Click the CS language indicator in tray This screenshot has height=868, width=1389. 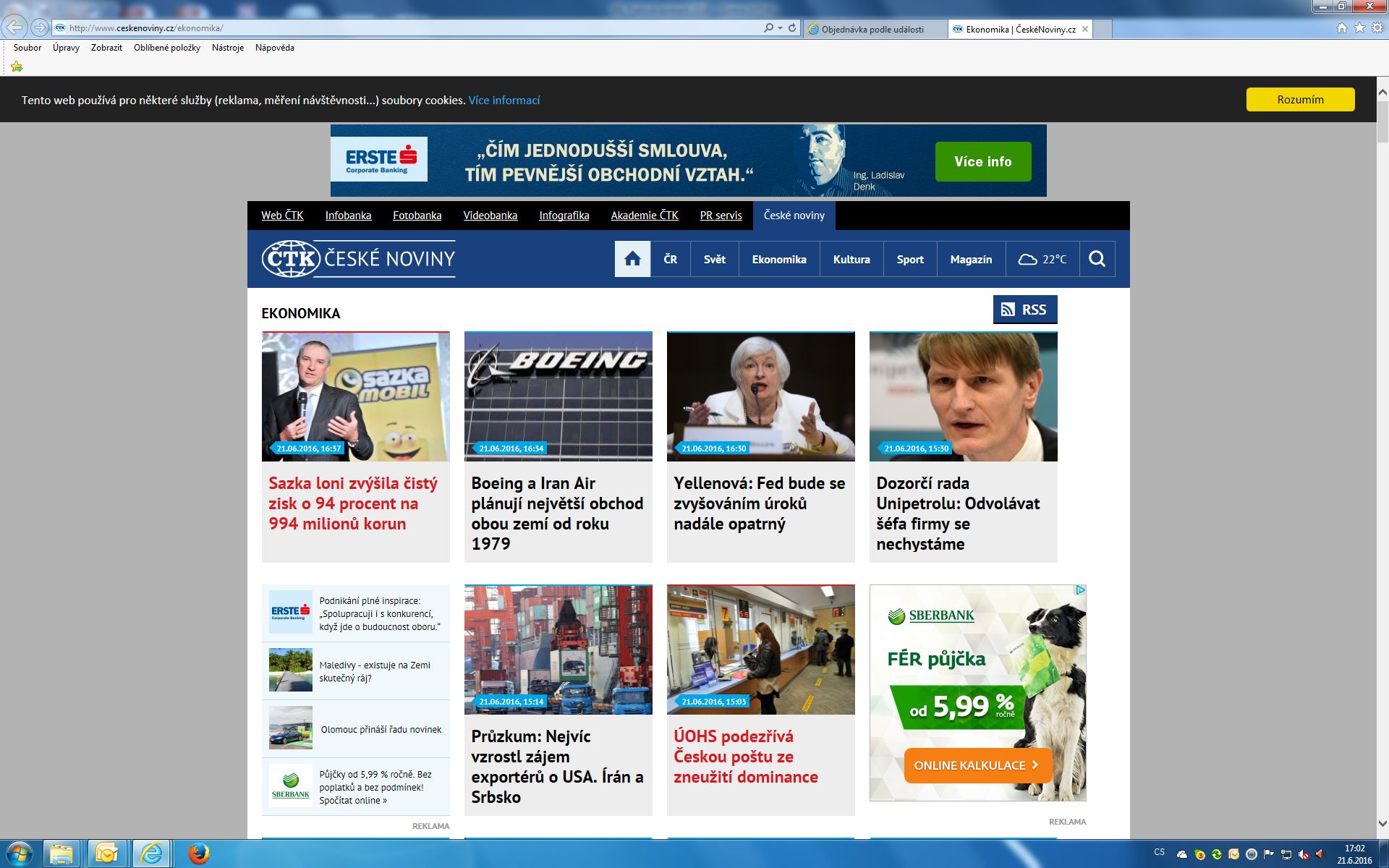coord(1160,852)
